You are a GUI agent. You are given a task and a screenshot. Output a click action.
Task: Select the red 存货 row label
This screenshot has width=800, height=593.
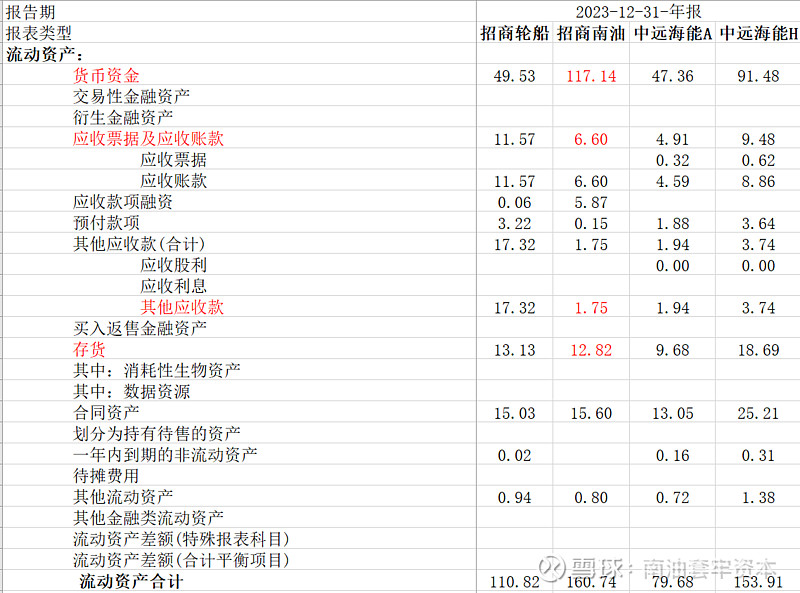point(89,349)
